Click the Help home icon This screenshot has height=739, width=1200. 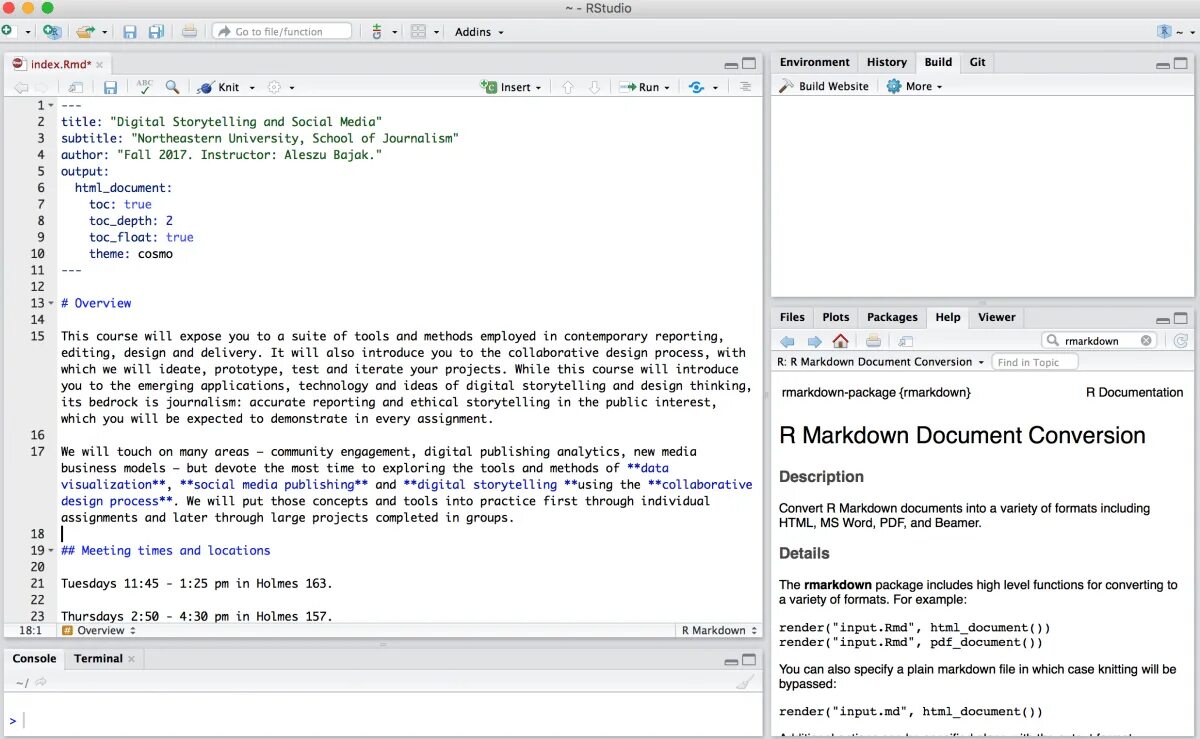coord(840,341)
